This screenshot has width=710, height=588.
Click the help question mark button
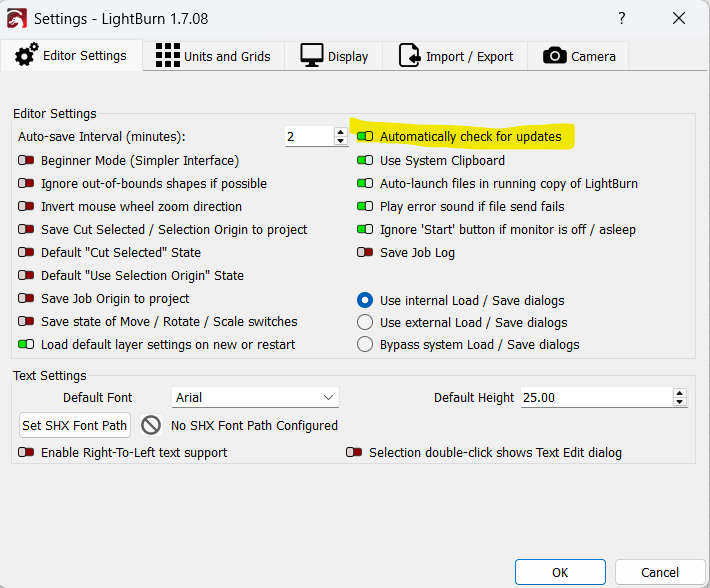(x=622, y=18)
